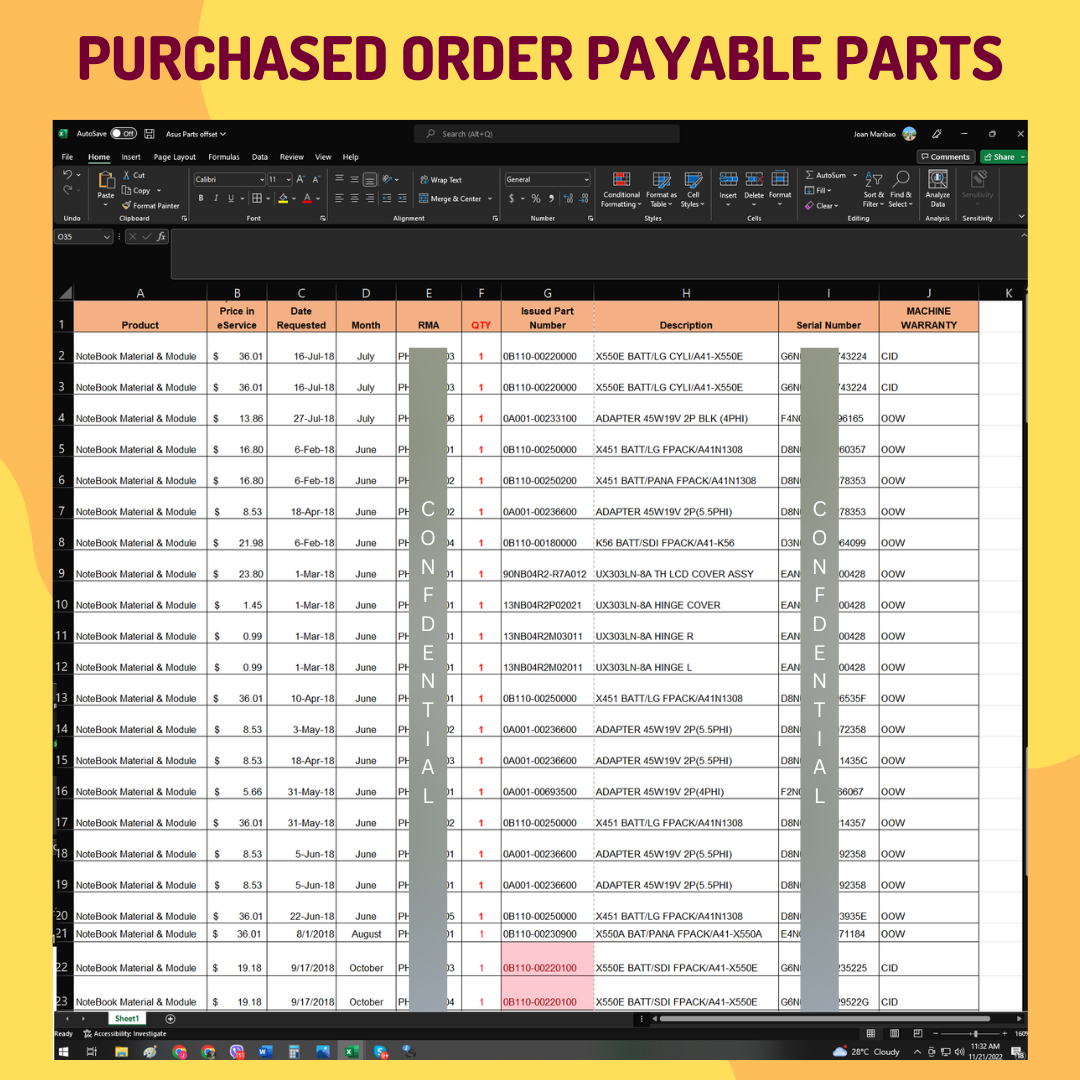Open the File menu
Screen dimensions: 1080x1080
[67, 157]
